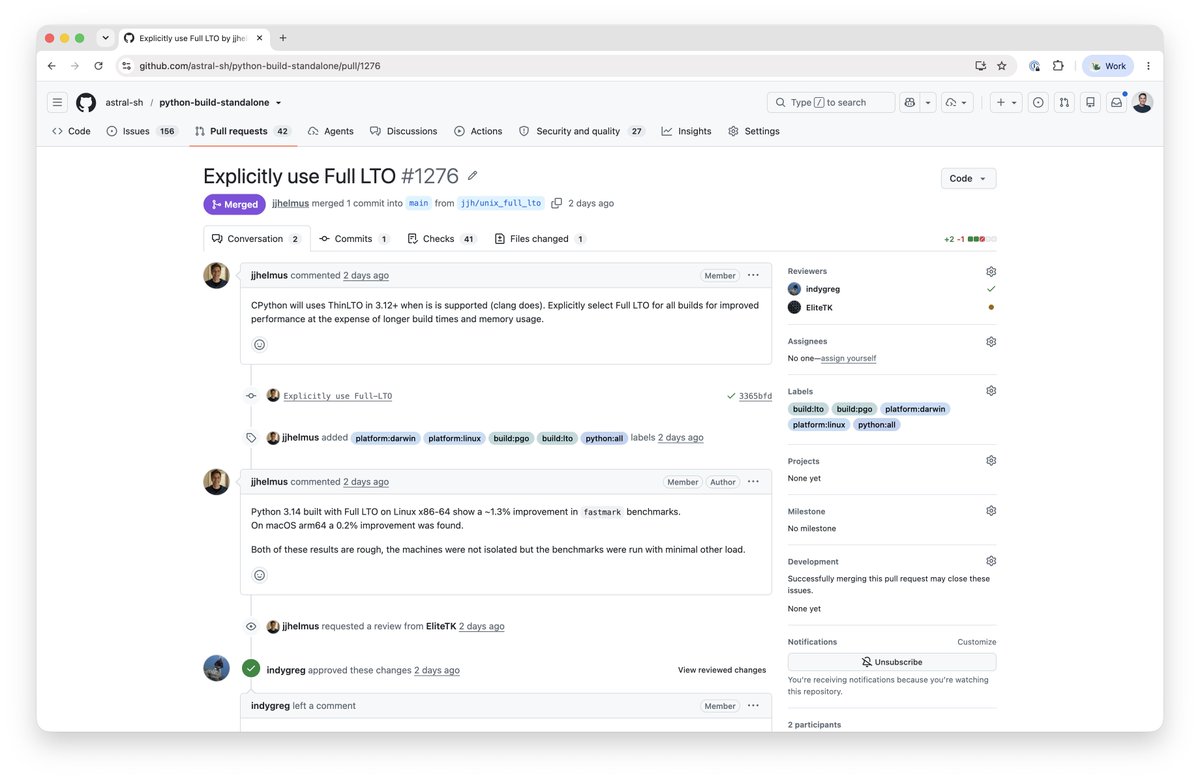Open commit 3365bfd link

755,396
